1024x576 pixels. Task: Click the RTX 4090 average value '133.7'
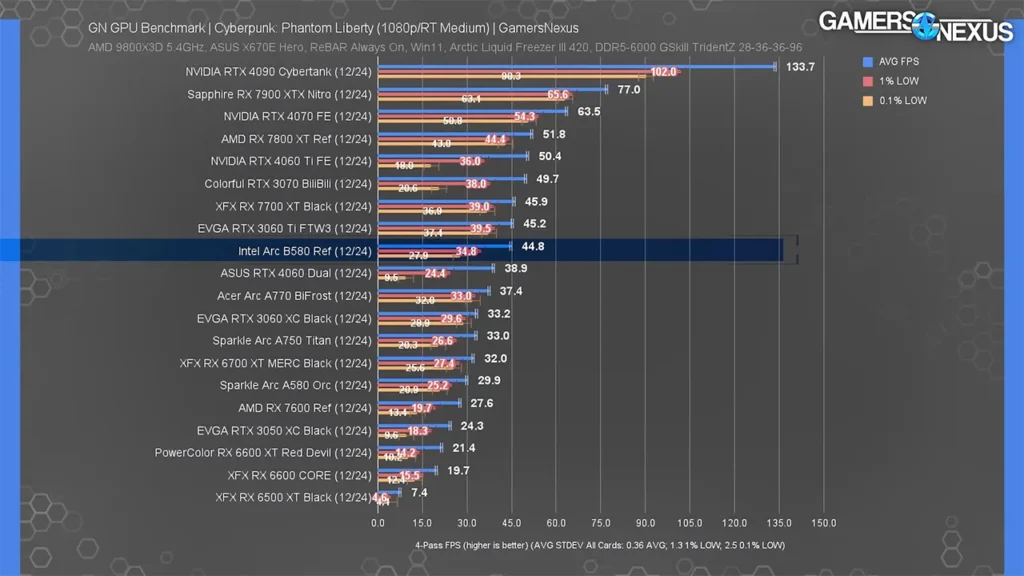pyautogui.click(x=800, y=67)
